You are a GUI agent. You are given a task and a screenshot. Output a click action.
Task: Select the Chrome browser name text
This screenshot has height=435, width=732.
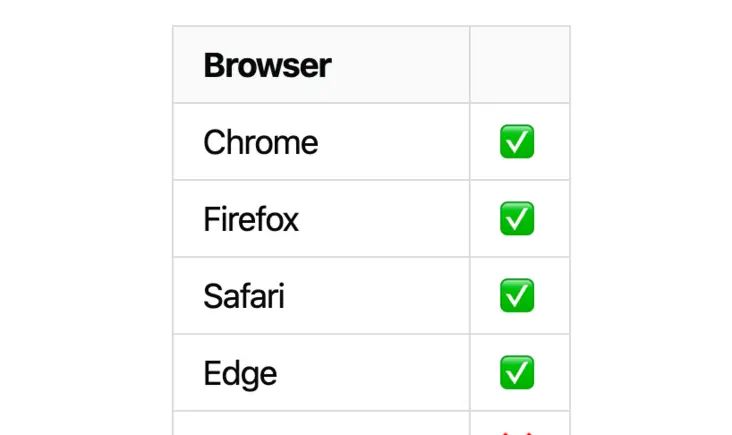click(x=260, y=142)
